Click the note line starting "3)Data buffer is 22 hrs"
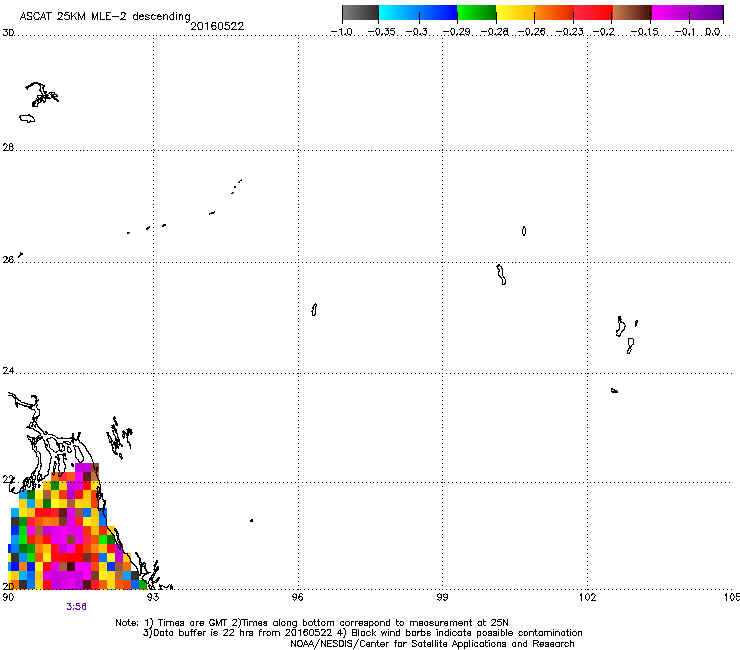This screenshot has width=740, height=650. 362,633
